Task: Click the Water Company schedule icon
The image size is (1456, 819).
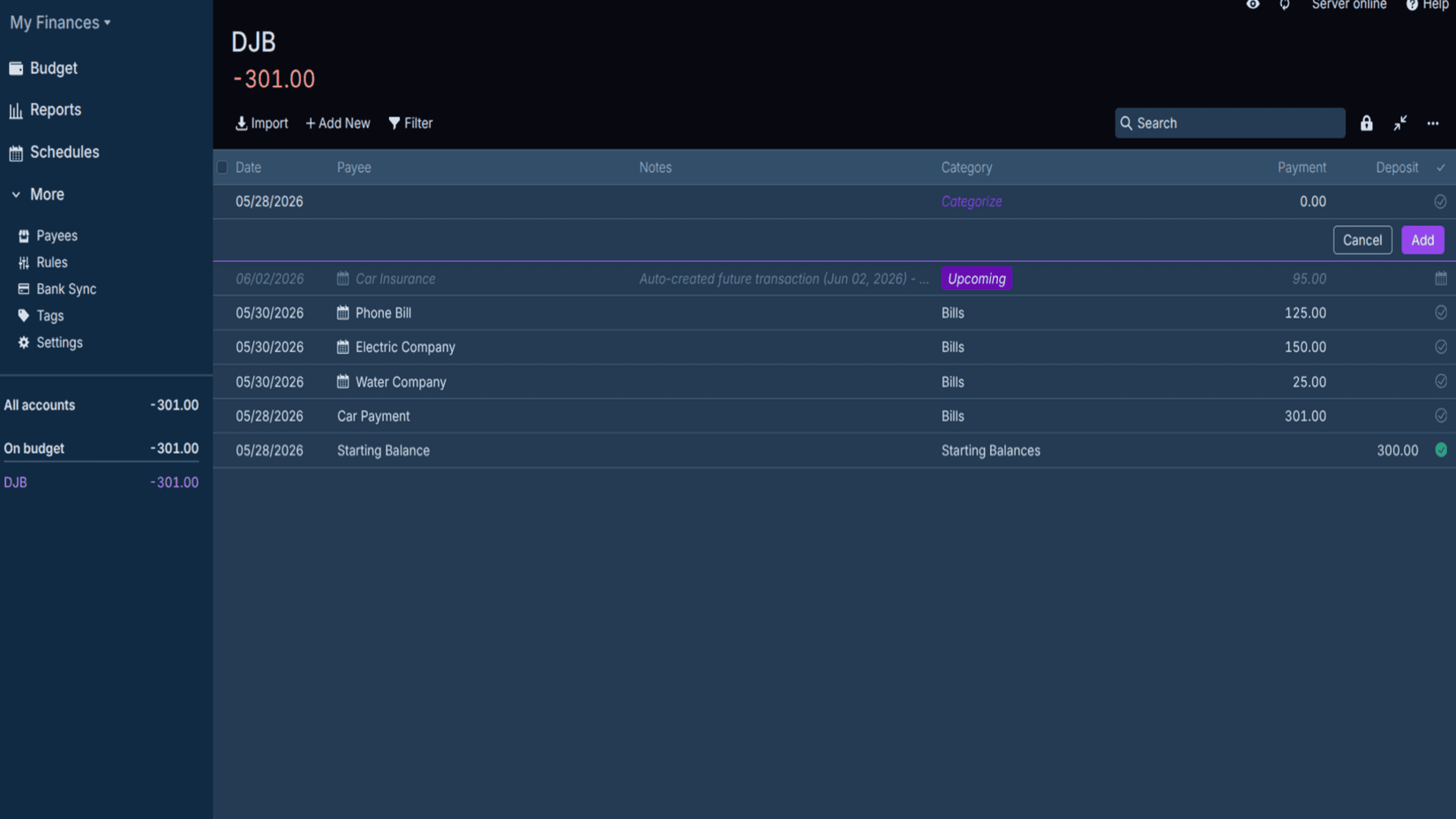Action: [343, 381]
